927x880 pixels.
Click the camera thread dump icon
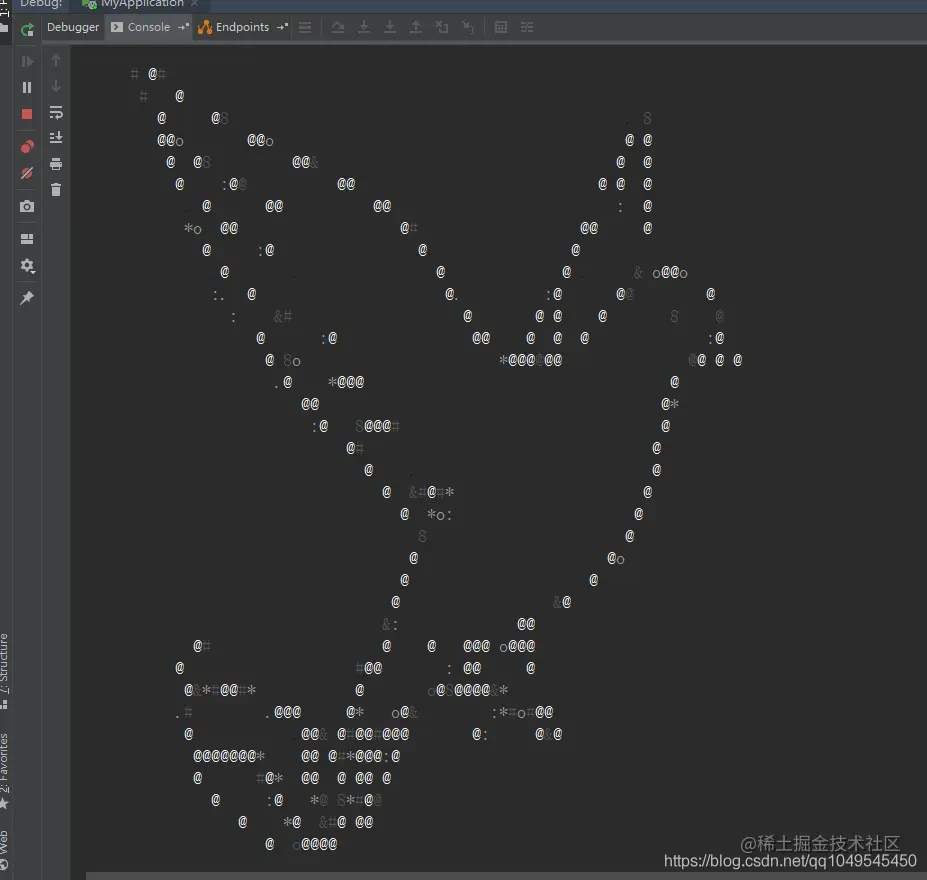pyautogui.click(x=27, y=206)
